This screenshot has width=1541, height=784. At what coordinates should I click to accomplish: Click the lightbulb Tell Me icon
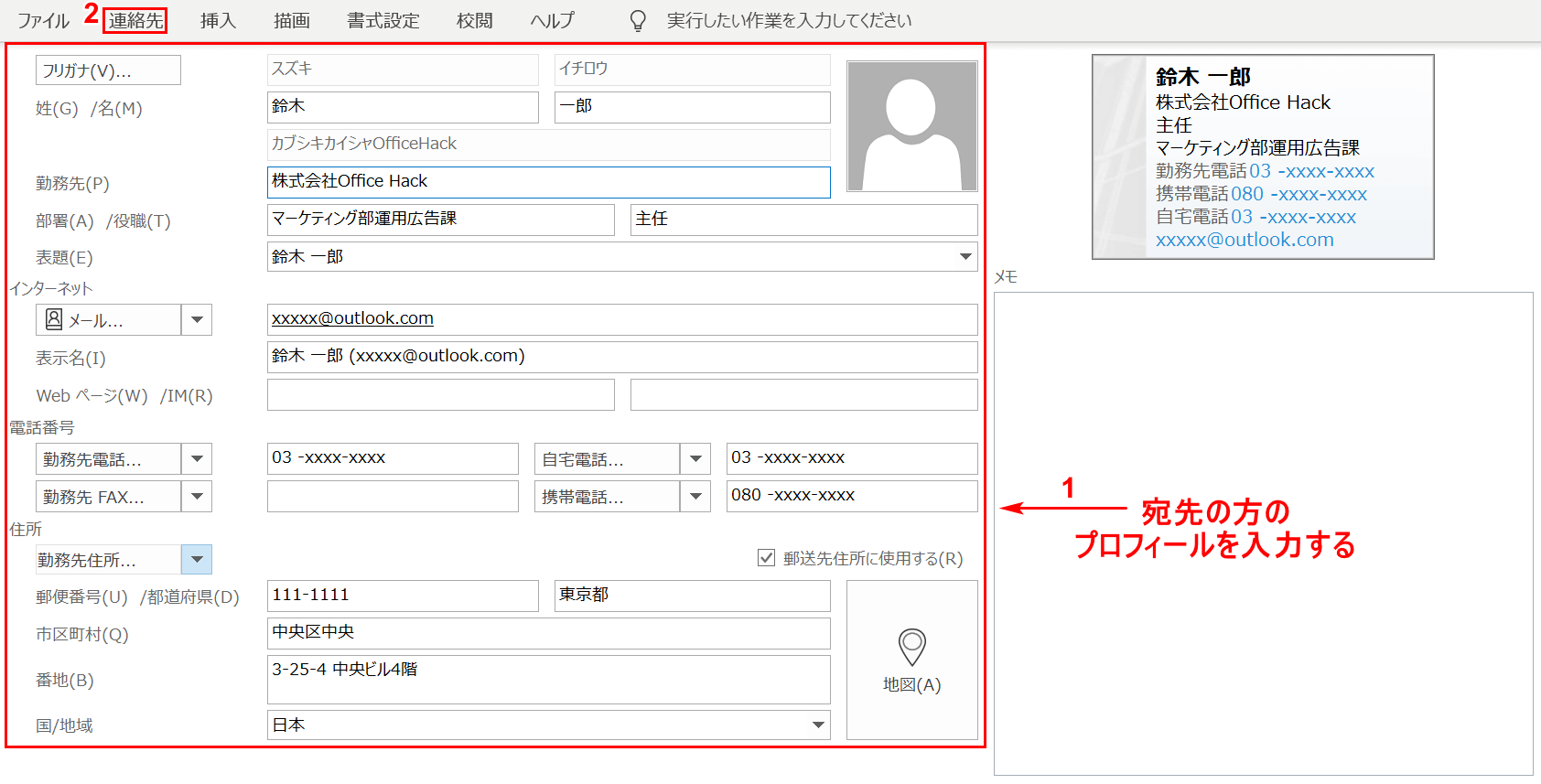pos(638,21)
